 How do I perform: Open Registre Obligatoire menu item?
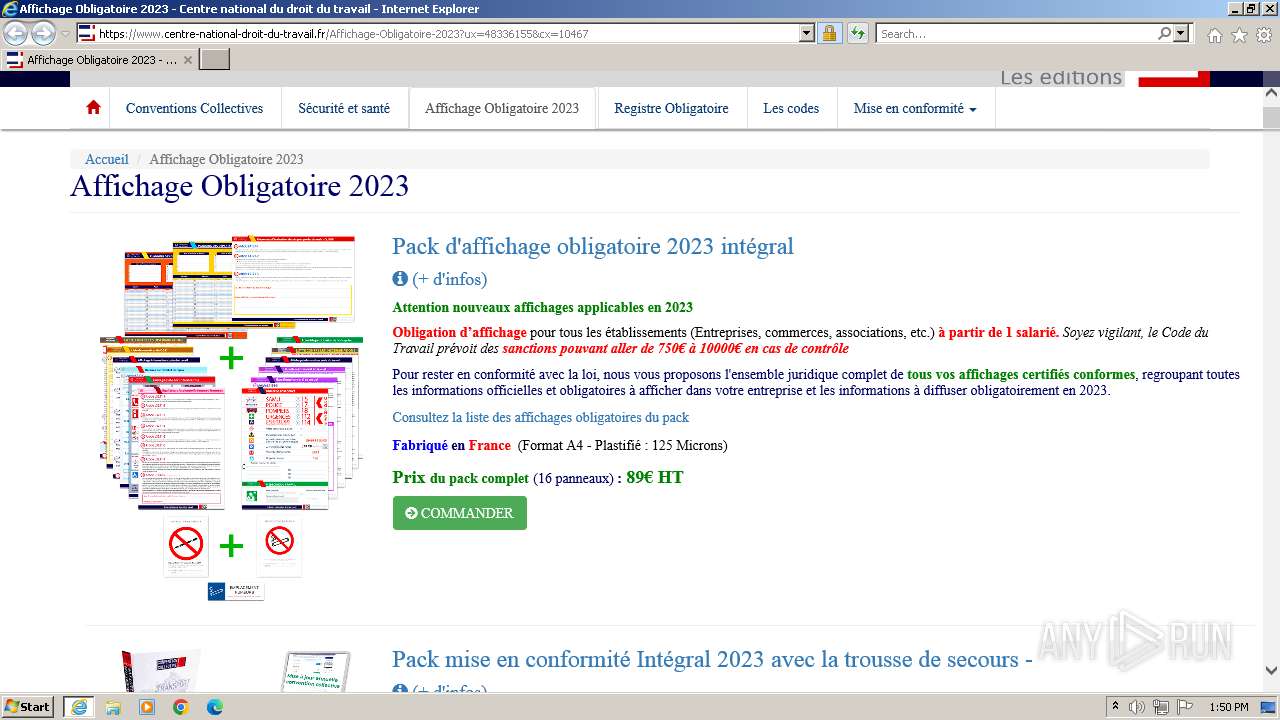click(671, 108)
